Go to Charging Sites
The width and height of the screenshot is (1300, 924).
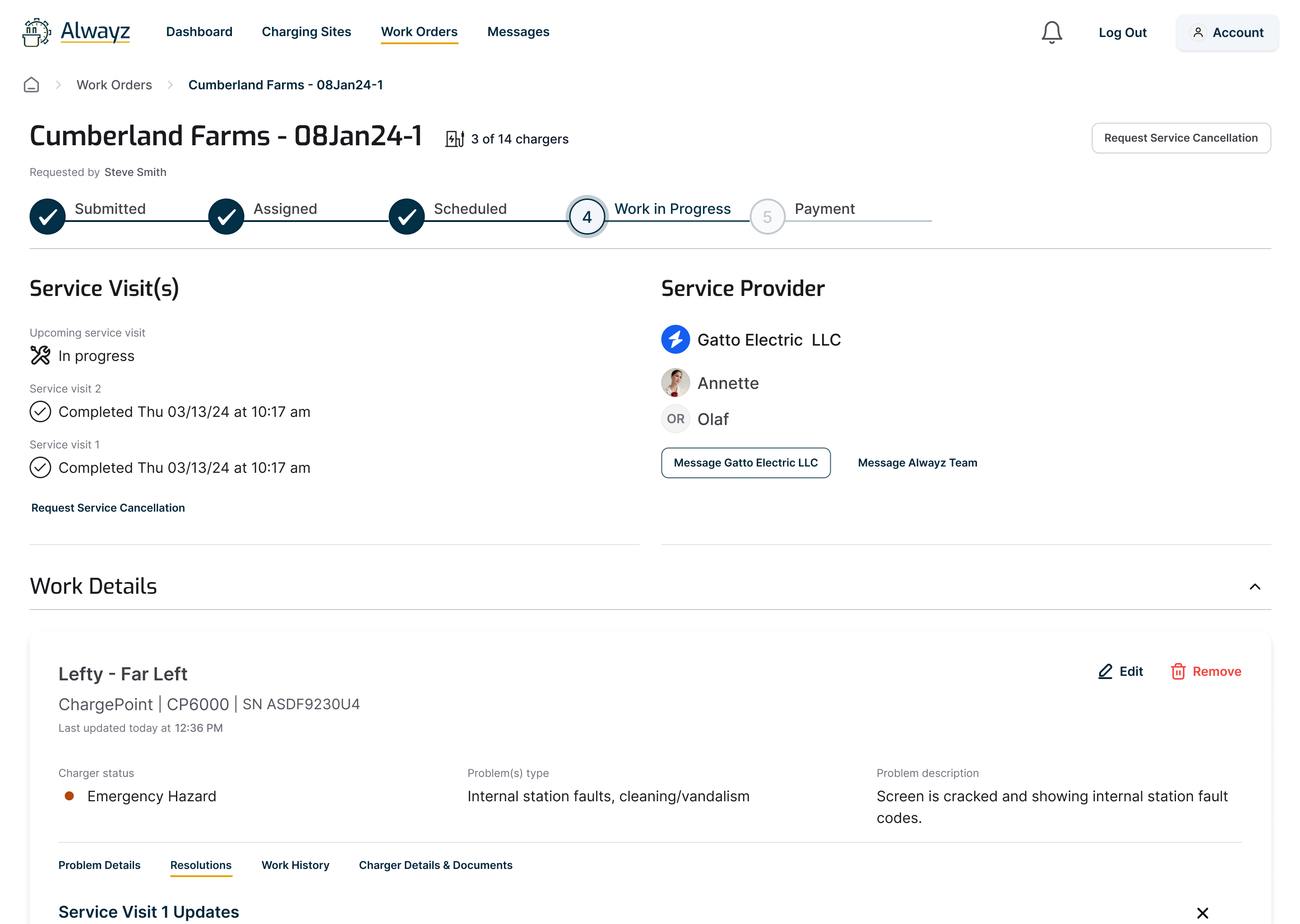coord(306,32)
